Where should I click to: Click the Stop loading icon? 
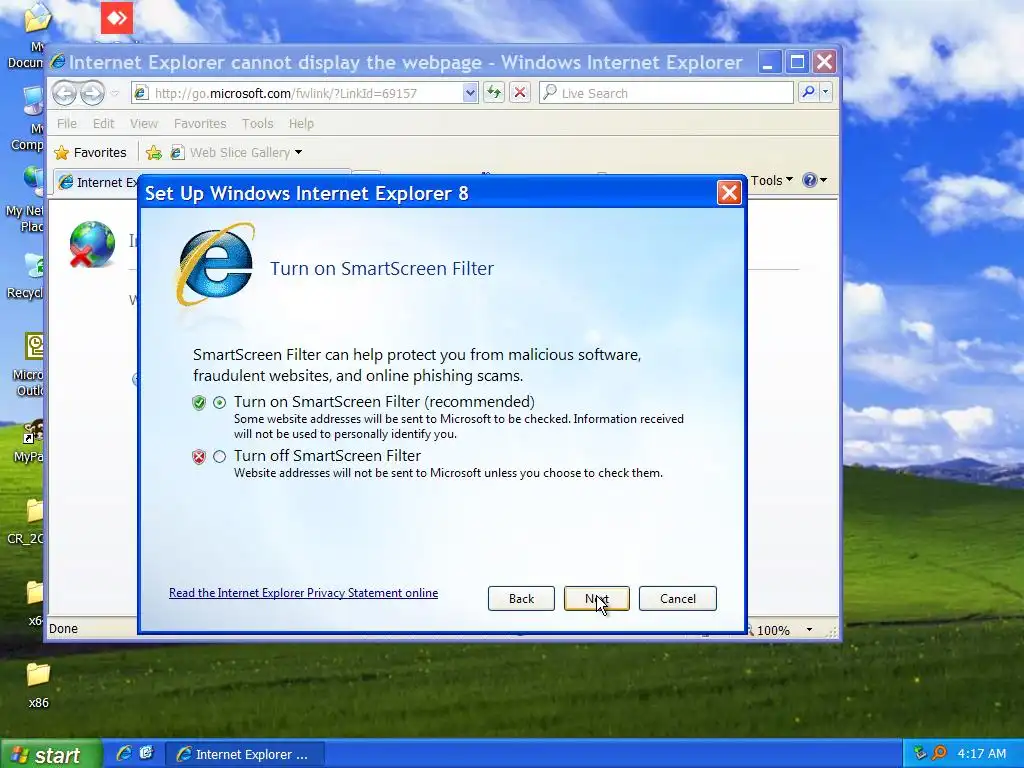tap(520, 93)
